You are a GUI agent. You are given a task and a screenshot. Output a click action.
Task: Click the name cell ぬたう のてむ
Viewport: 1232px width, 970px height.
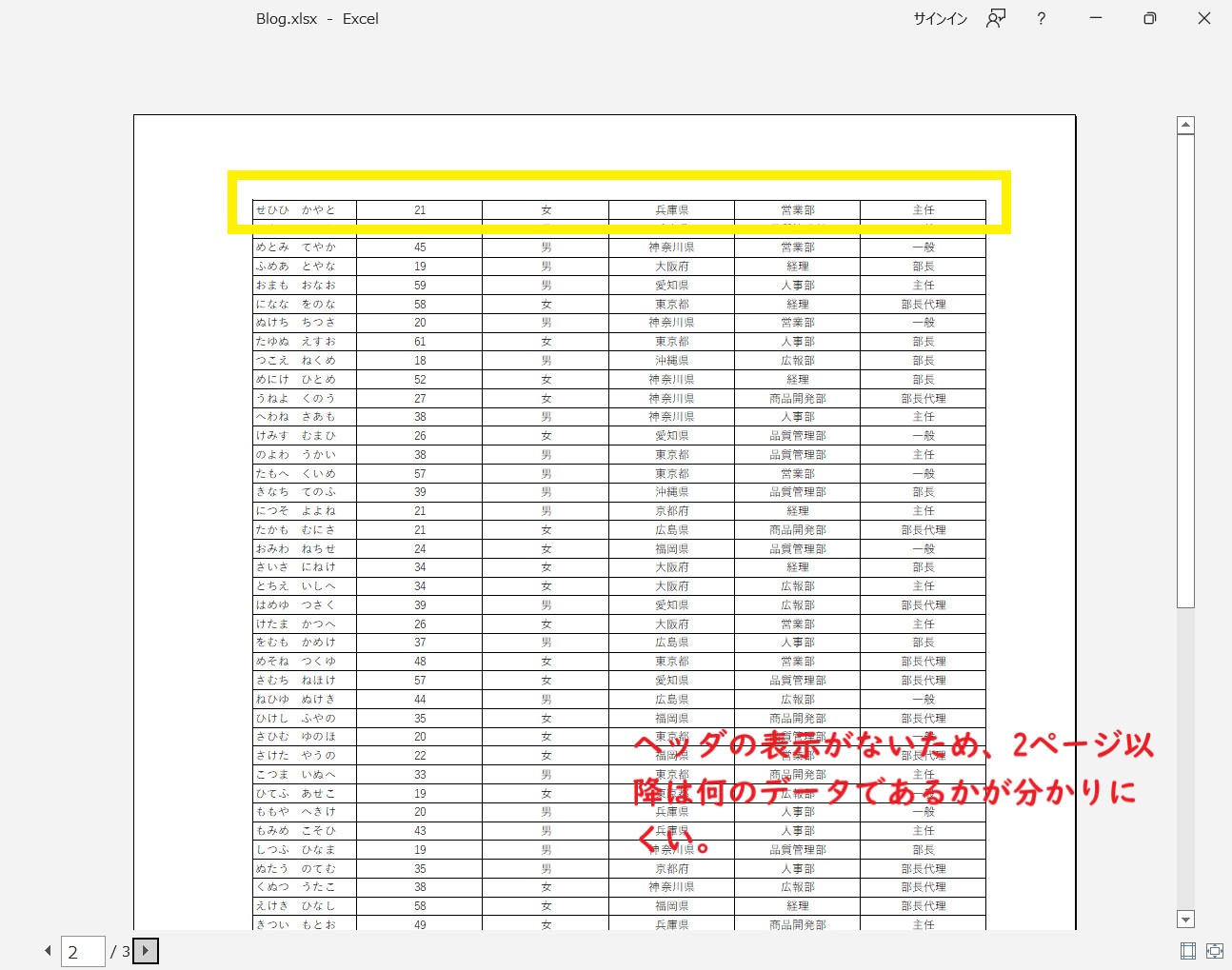(305, 869)
